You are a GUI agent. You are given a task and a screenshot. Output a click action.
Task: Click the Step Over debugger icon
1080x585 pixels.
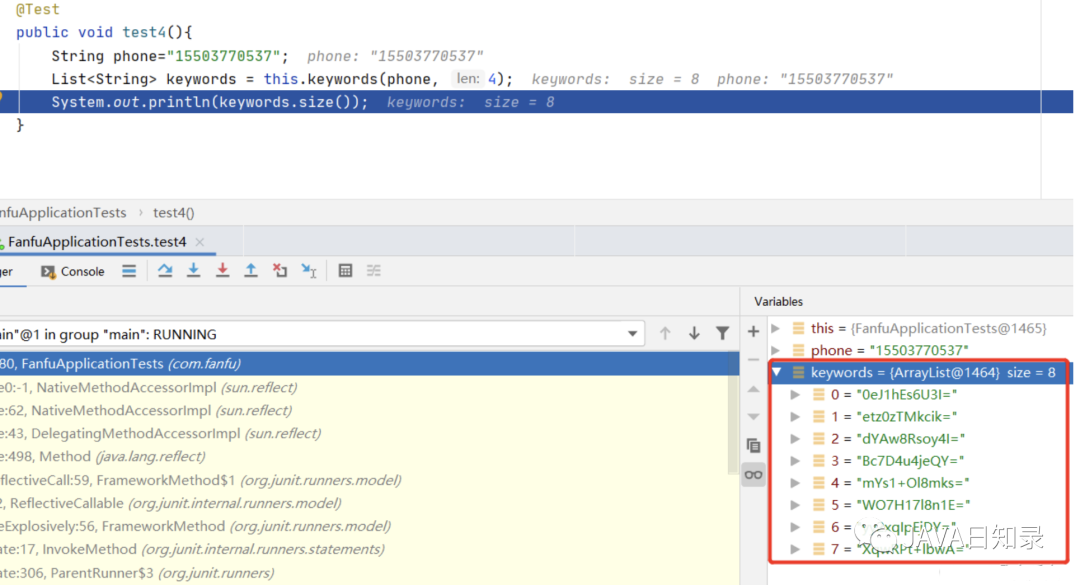[x=165, y=271]
